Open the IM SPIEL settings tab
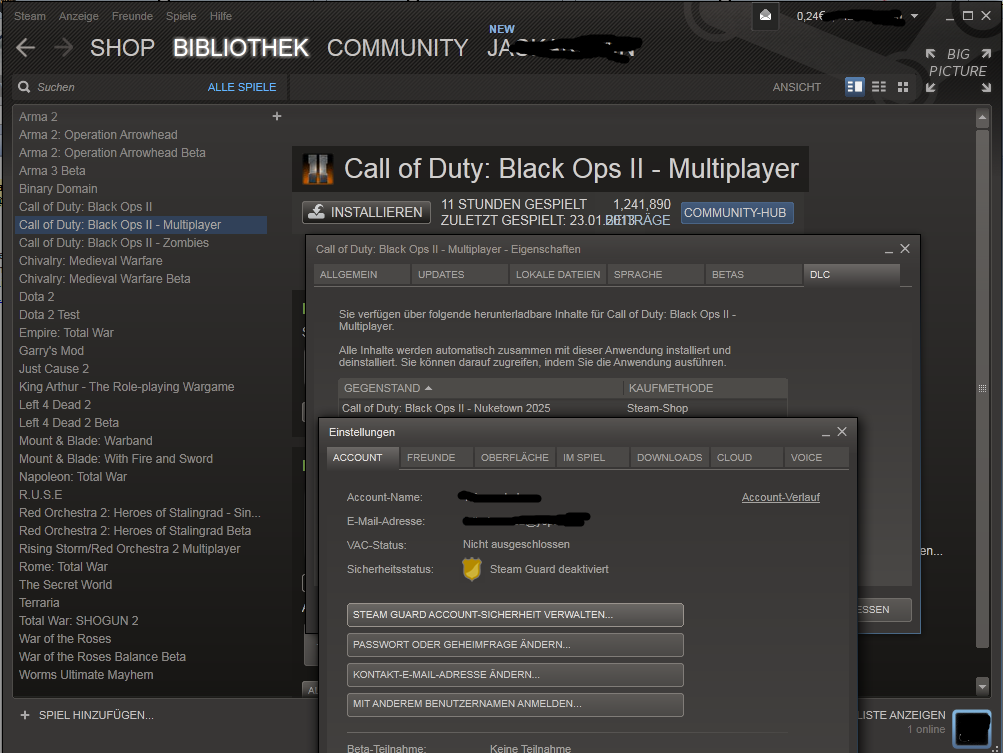Image resolution: width=1003 pixels, height=753 pixels. [x=593, y=457]
